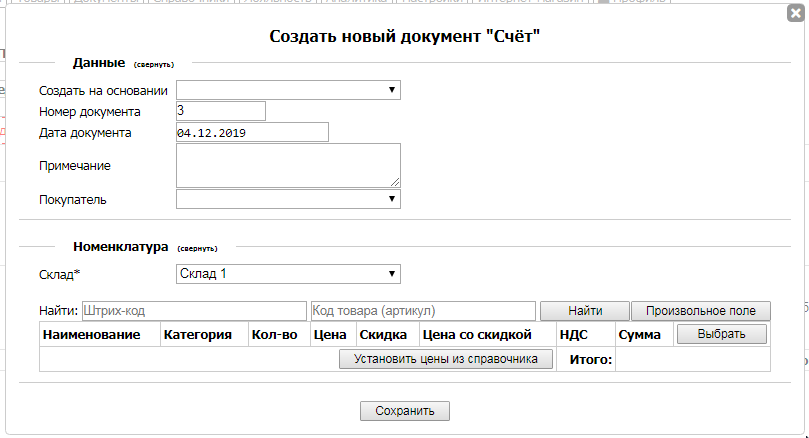
Task: Click the "Сохранить" button
Action: [404, 411]
